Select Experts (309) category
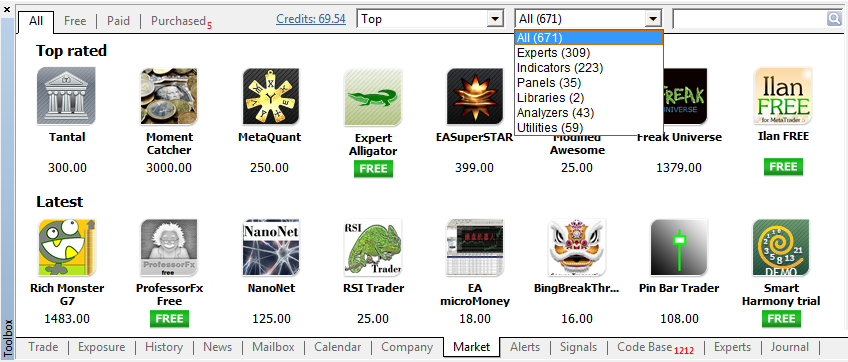This screenshot has width=848, height=362. click(588, 53)
